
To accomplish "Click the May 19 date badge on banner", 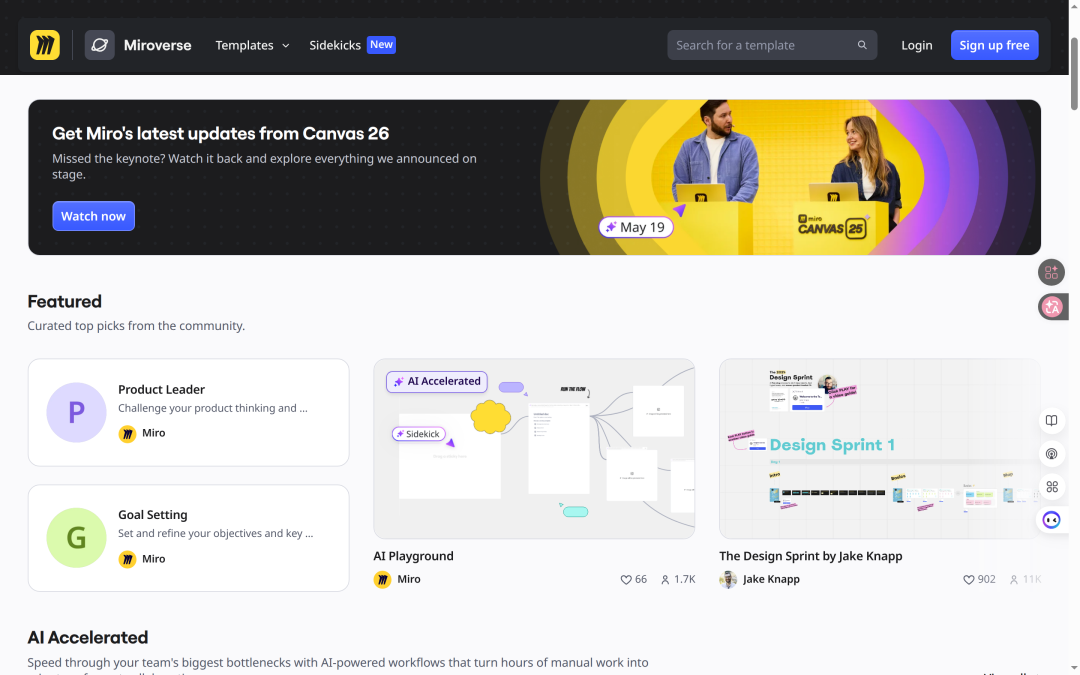I will coord(636,227).
